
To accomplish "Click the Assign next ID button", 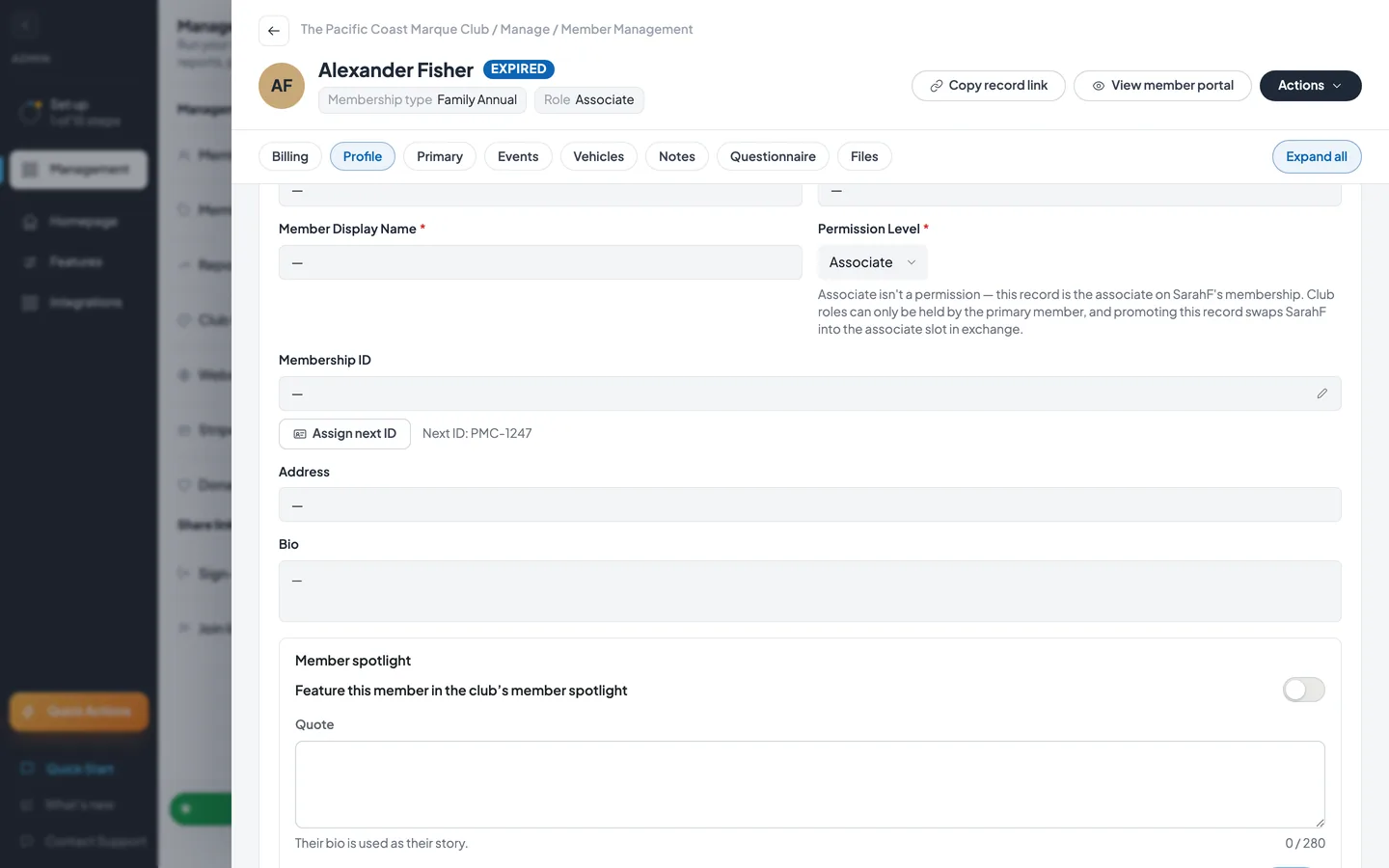I will click(344, 434).
